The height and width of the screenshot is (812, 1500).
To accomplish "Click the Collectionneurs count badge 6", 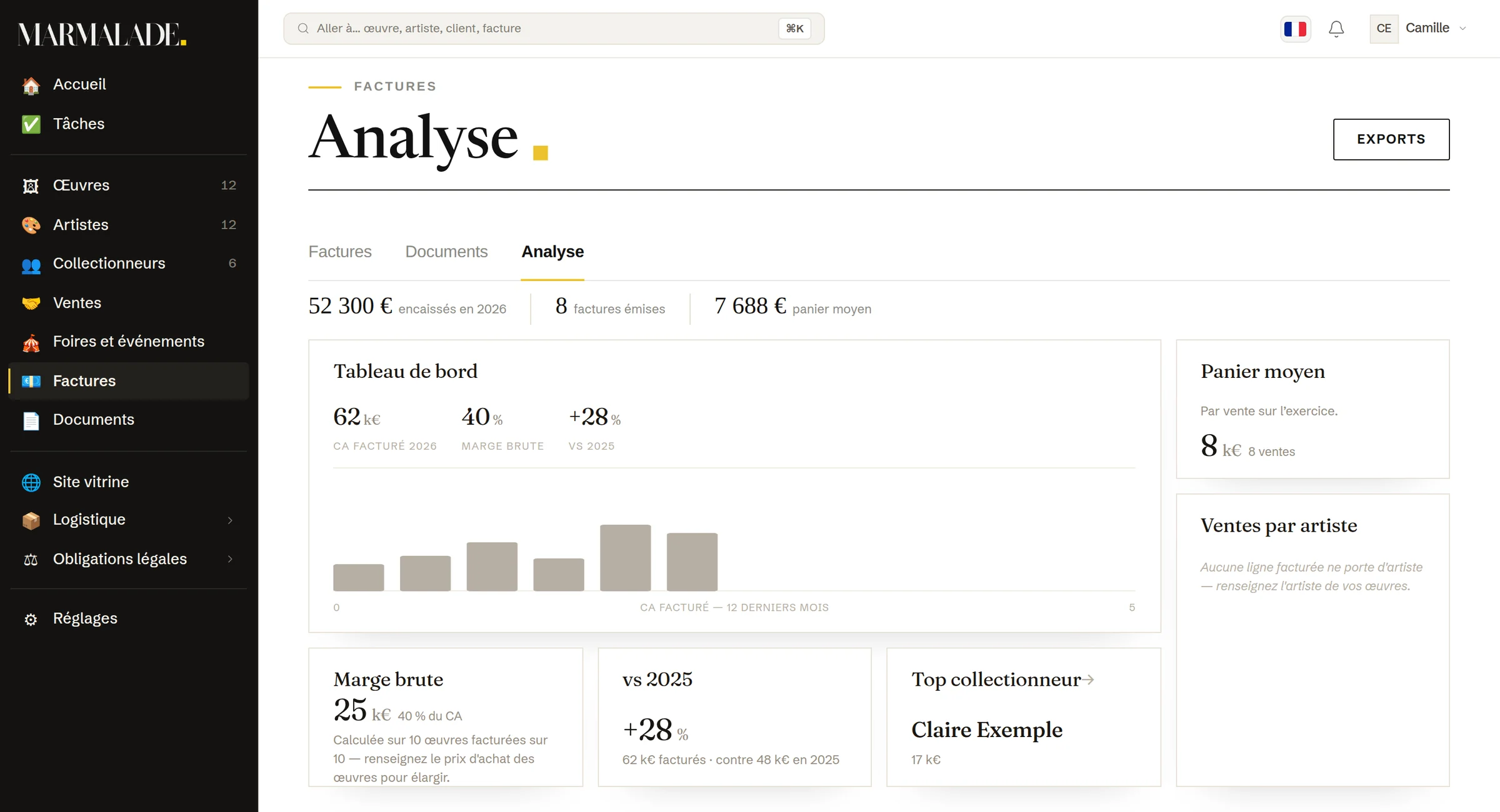I will tap(232, 263).
